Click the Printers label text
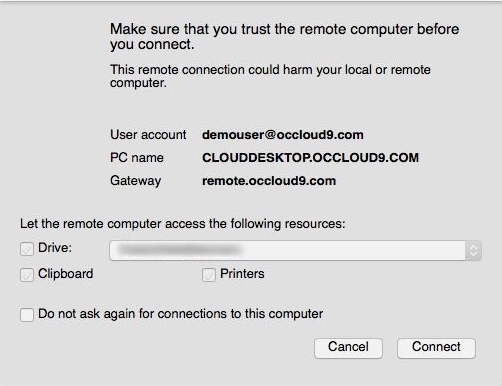 242,274
